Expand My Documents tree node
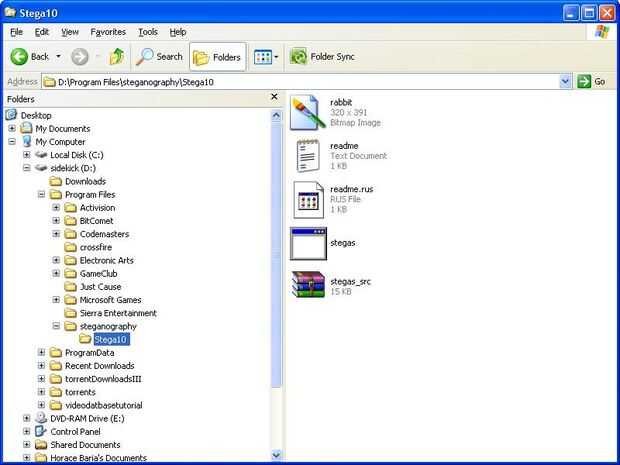This screenshot has height=465, width=620. (12, 129)
